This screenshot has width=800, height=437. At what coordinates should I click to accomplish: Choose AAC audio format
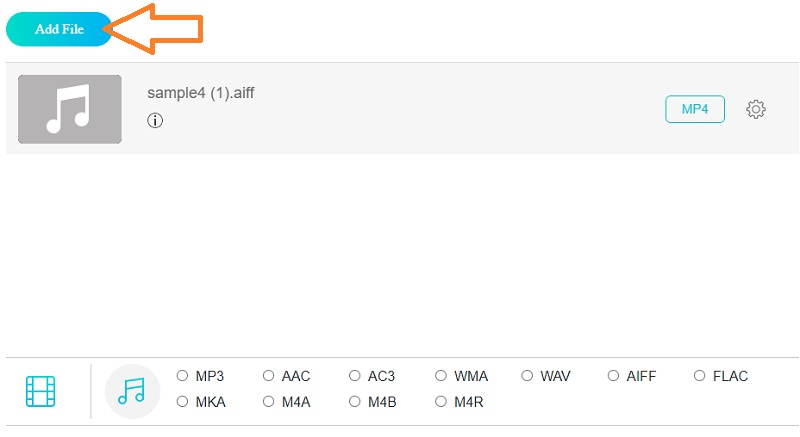pos(268,377)
